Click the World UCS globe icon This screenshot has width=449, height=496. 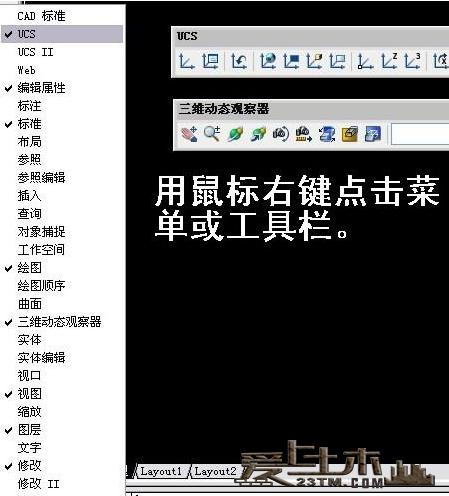268,61
